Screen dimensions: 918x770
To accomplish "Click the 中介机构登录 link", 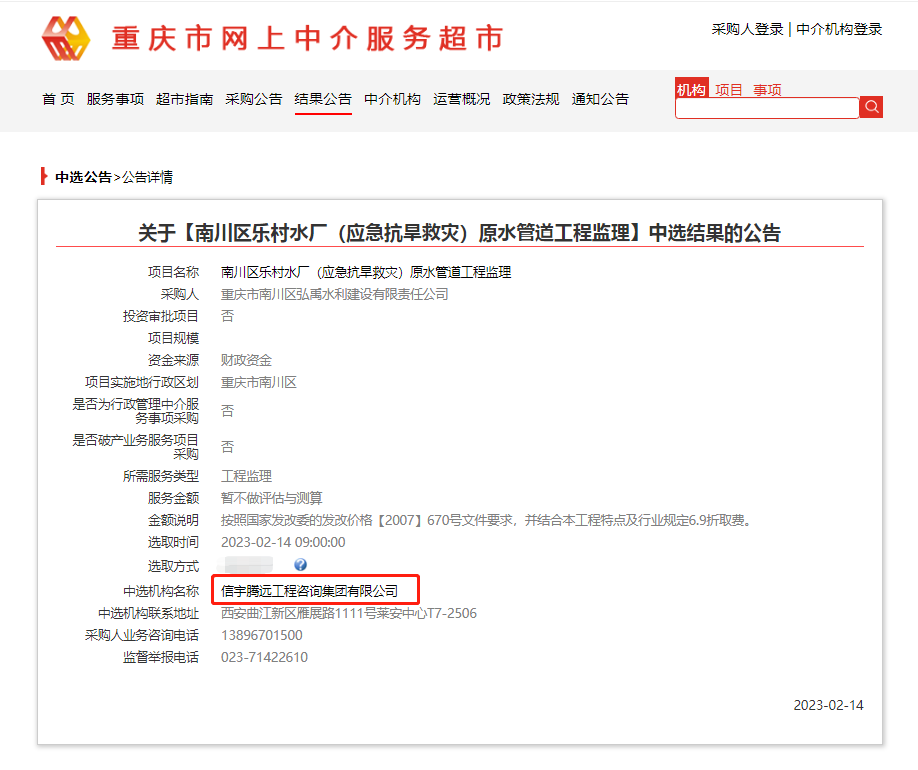I will point(836,30).
